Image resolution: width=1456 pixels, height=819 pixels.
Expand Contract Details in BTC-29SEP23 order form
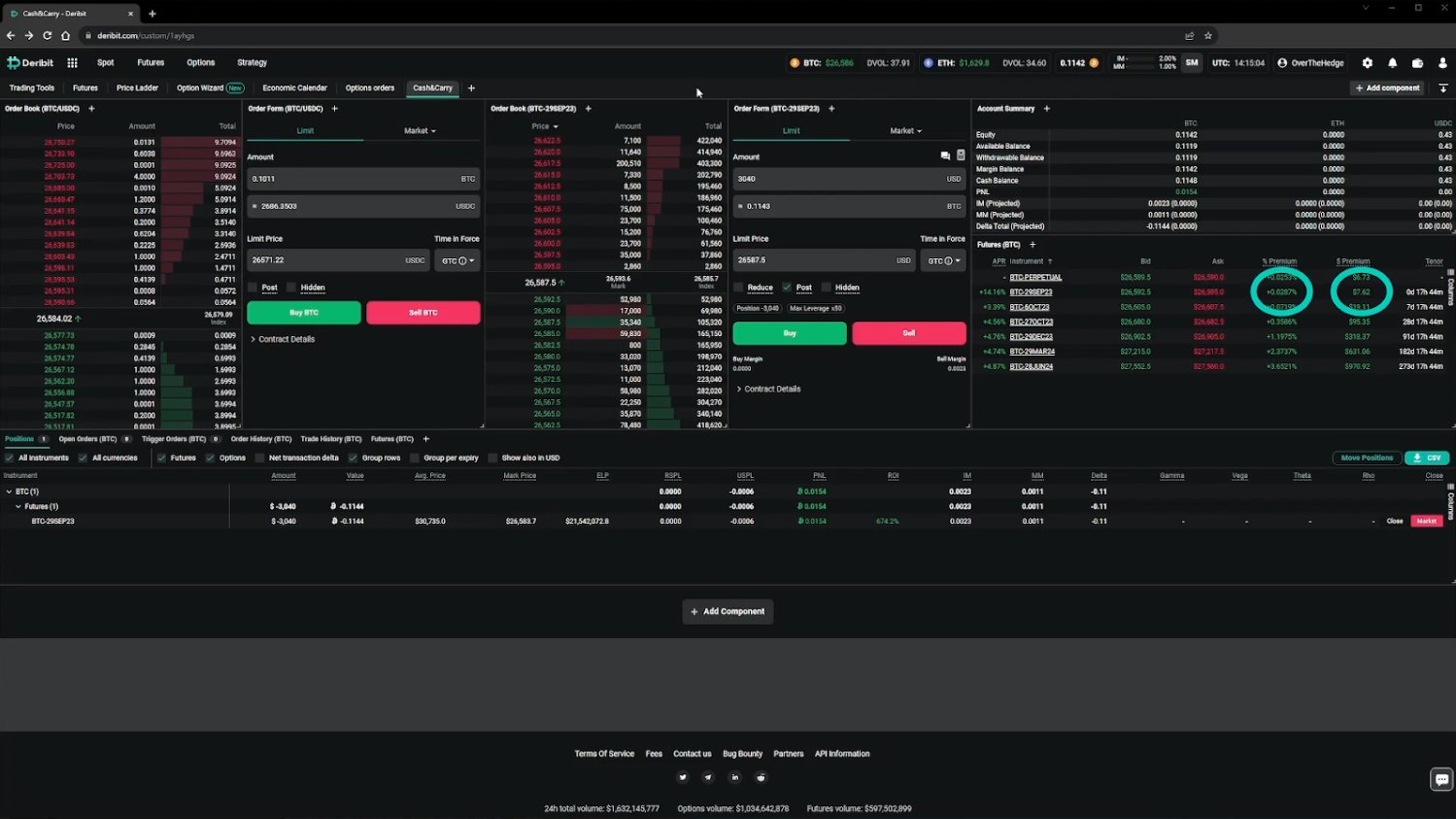click(x=768, y=390)
